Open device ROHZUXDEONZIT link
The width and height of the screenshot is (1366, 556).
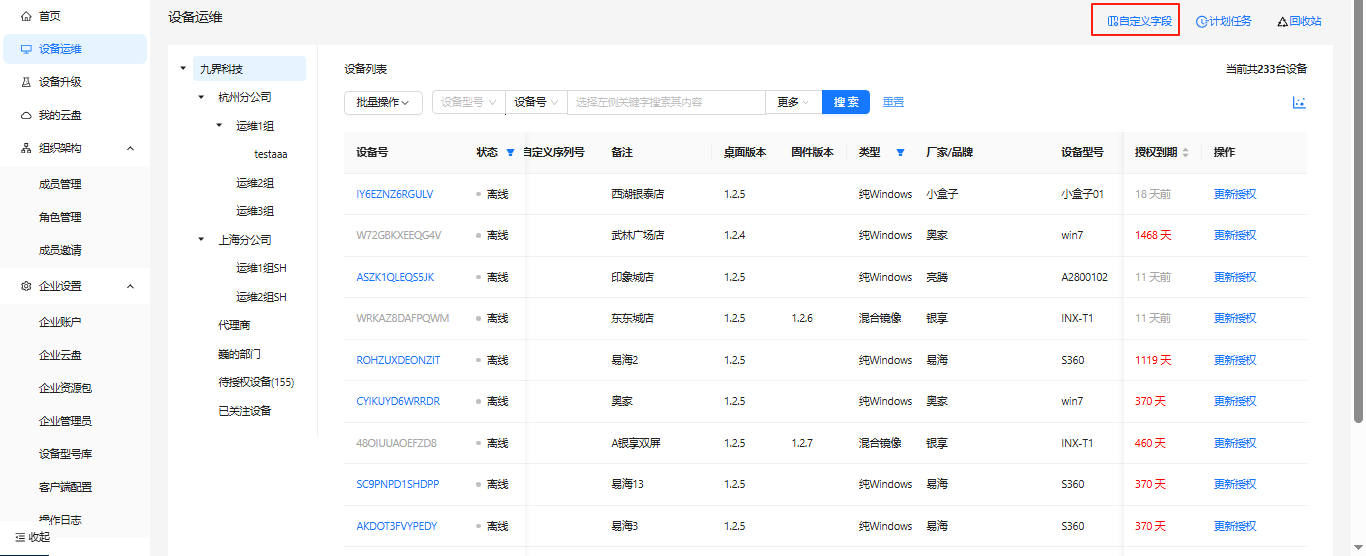coord(398,360)
